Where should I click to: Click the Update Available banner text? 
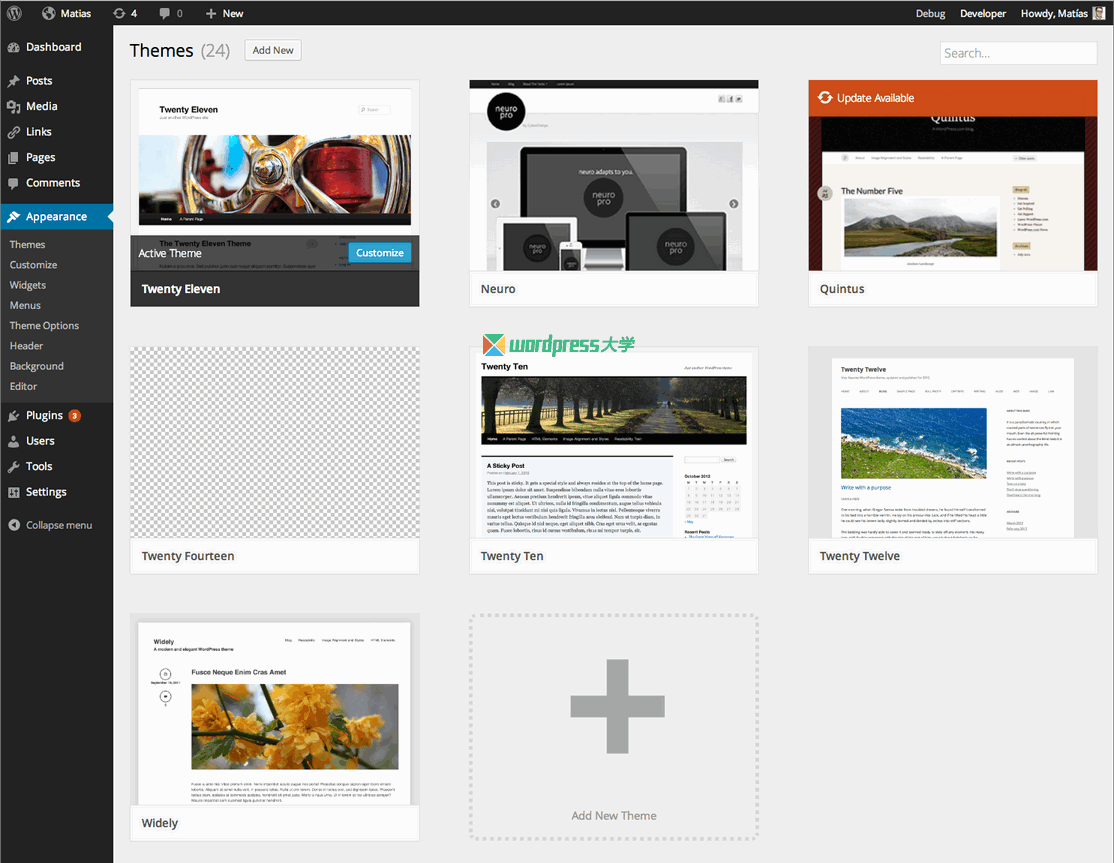tap(875, 98)
